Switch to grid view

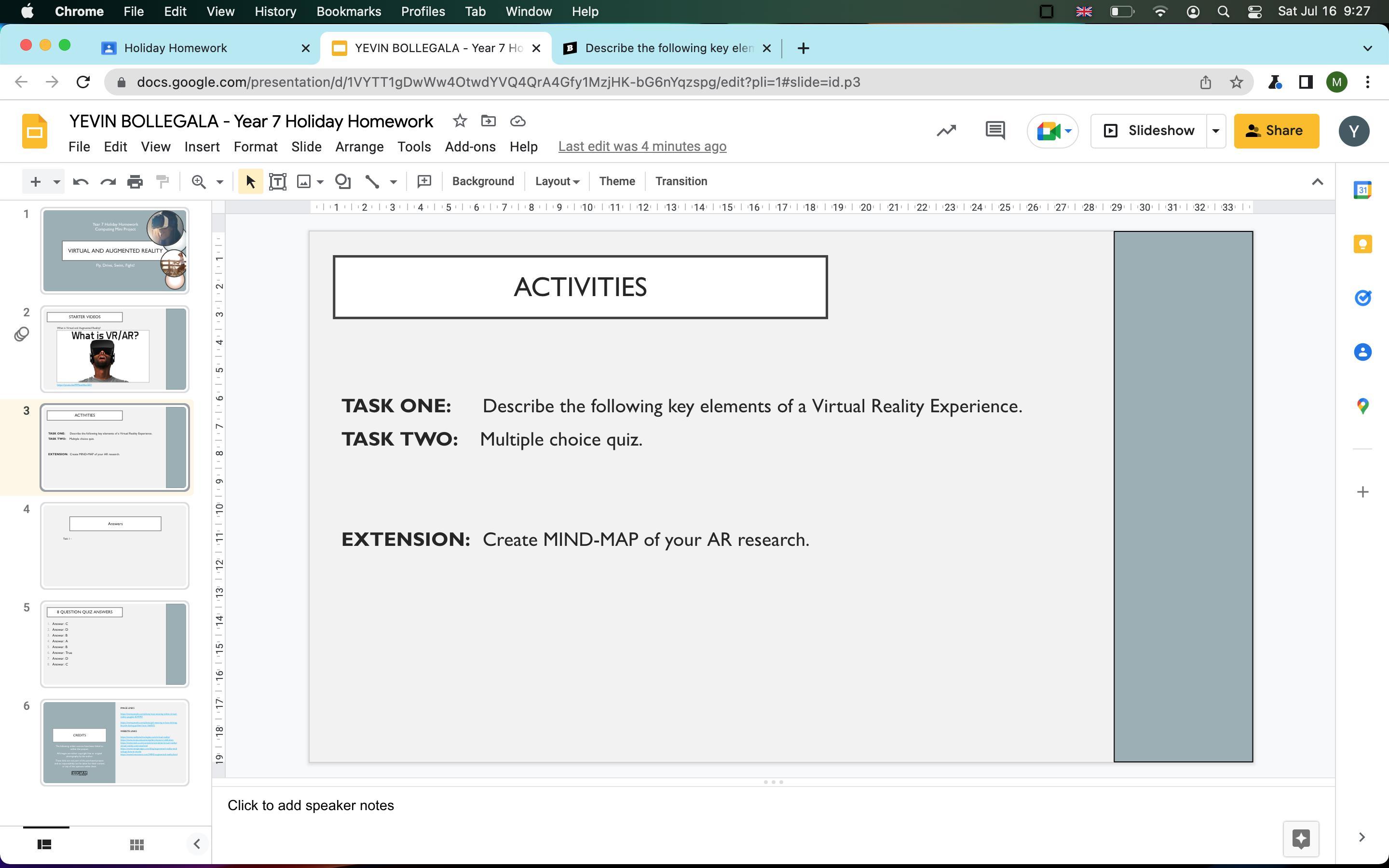click(x=136, y=844)
